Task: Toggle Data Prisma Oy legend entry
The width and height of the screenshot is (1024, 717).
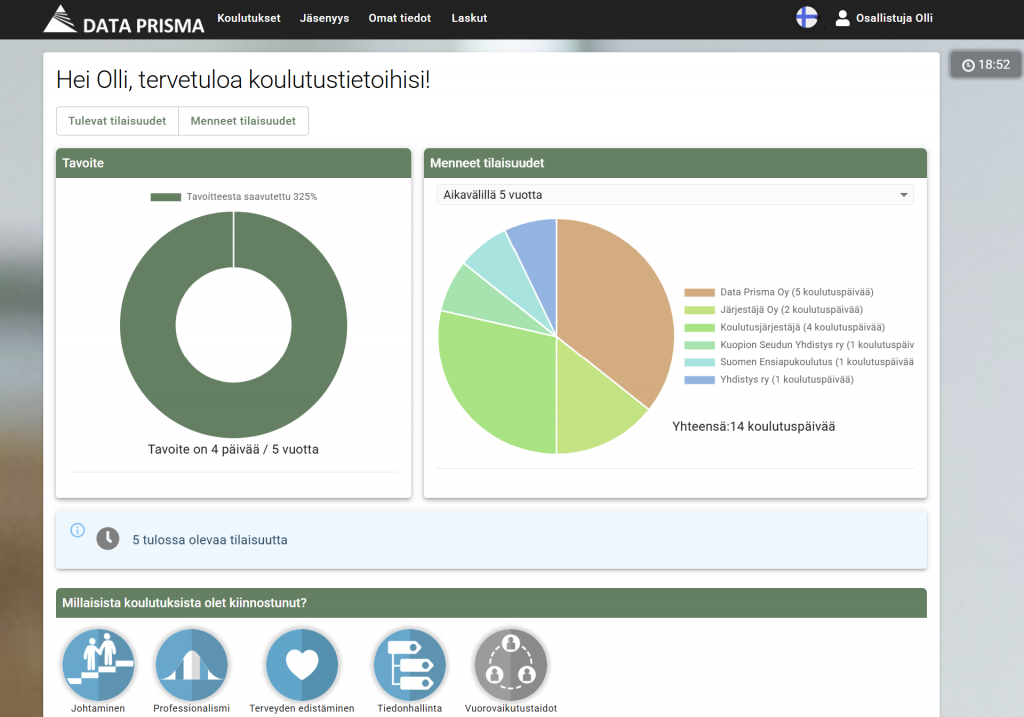Action: 778,292
